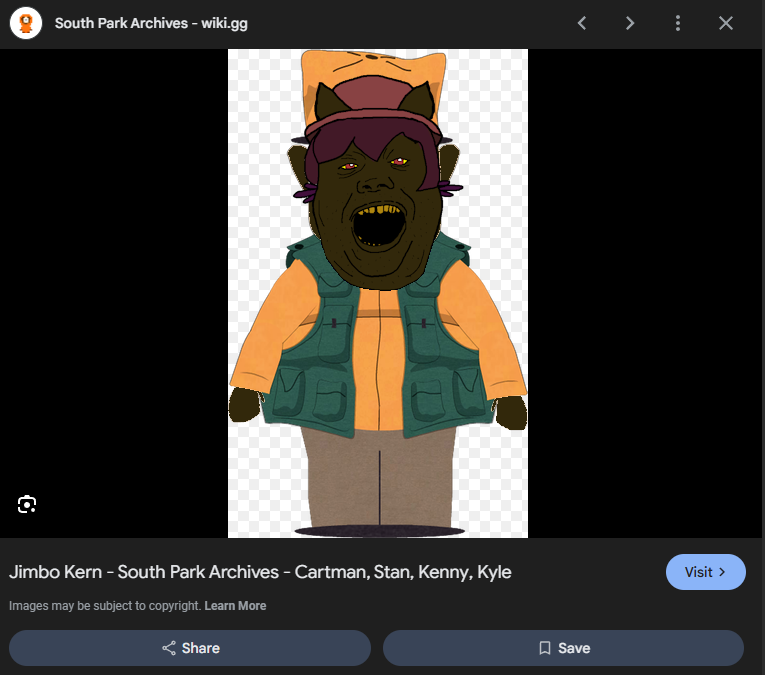765x675 pixels.
Task: Click the share network icon
Action: tap(169, 648)
